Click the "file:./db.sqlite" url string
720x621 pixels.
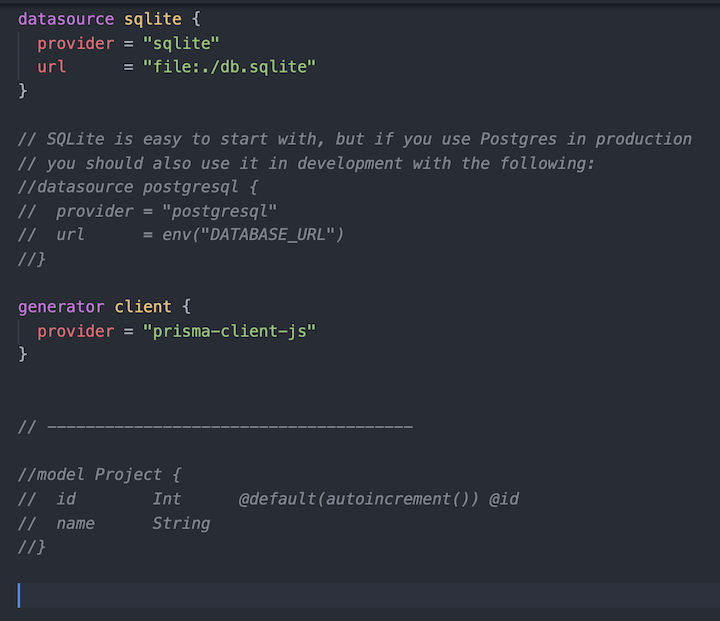230,67
